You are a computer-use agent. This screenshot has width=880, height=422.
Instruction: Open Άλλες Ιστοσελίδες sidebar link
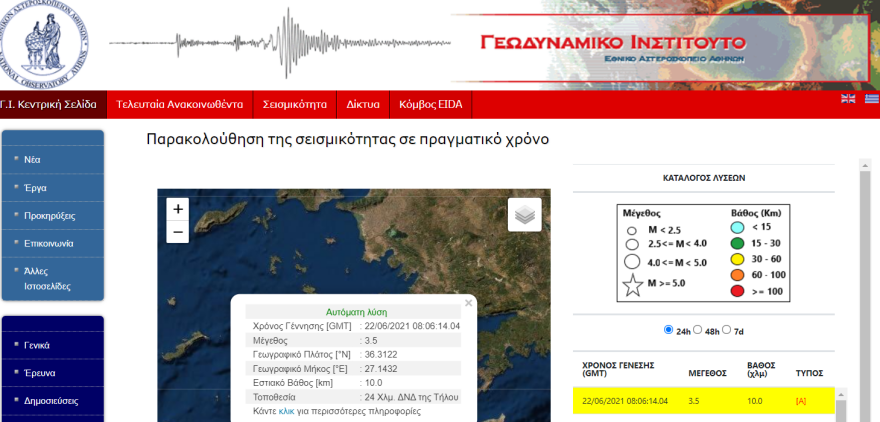coord(47,278)
